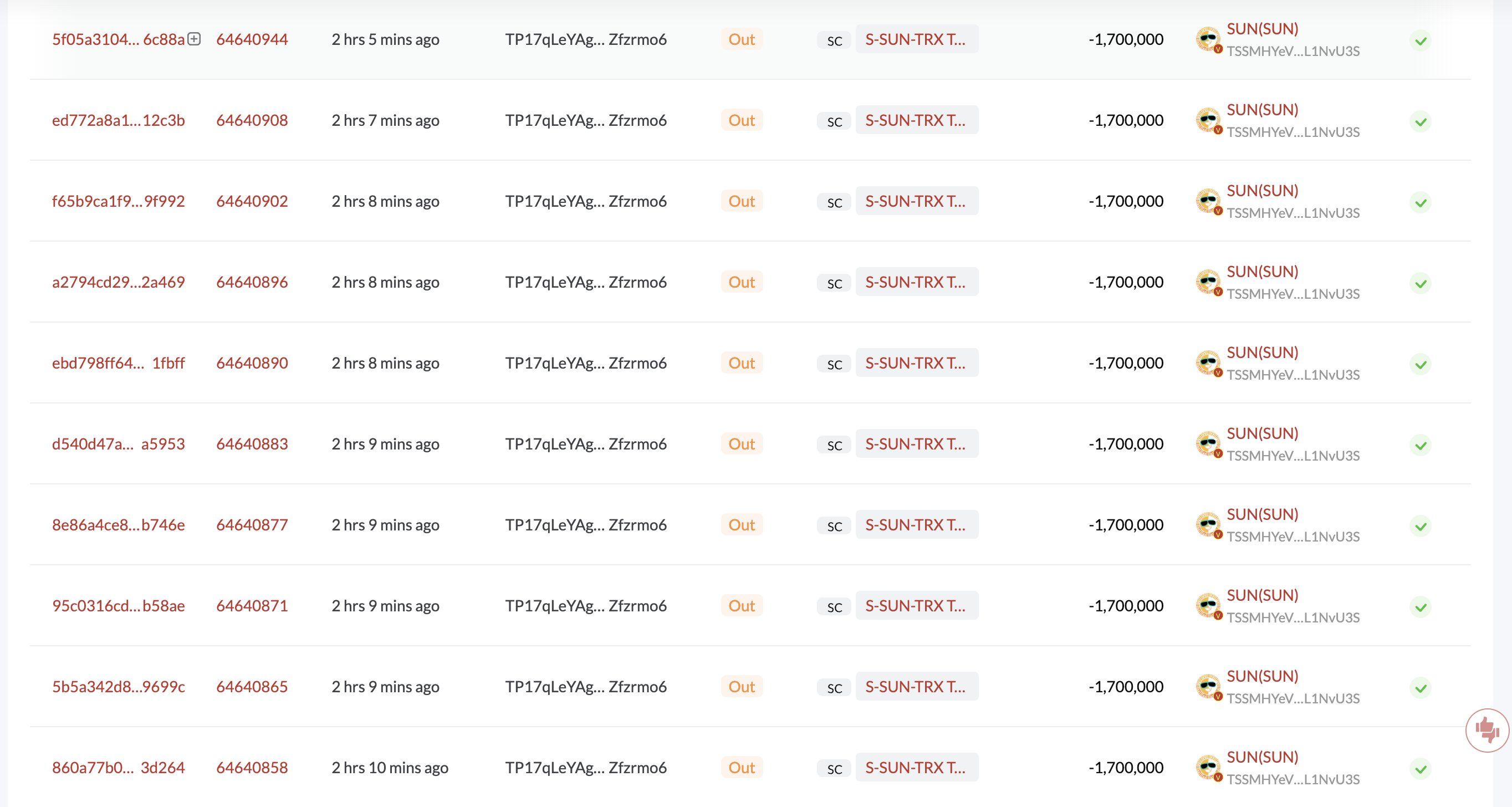The image size is (1512, 807).
Task: Open block number 64640877
Action: coord(252,525)
